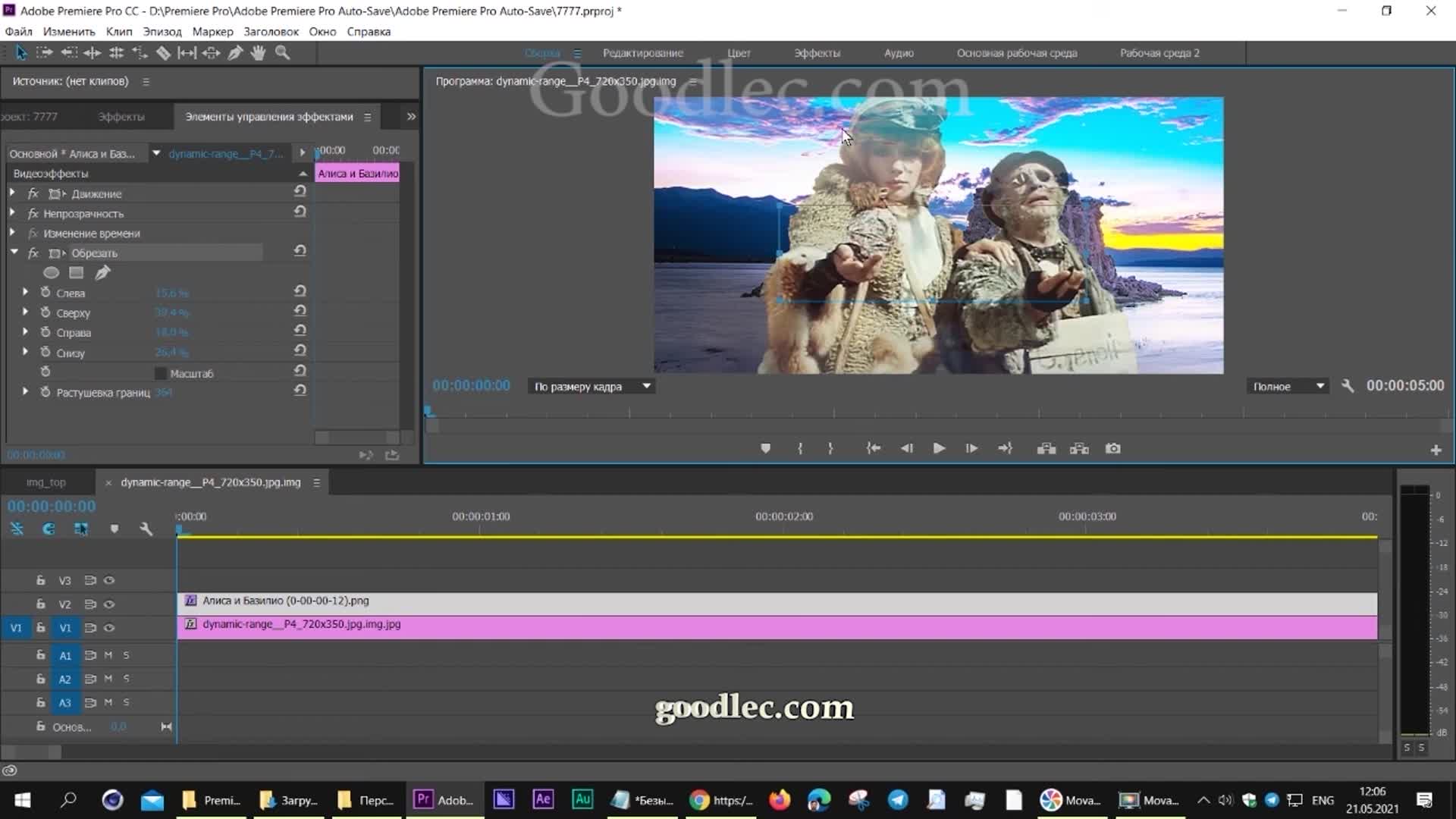Select the Razor tool
The width and height of the screenshot is (1456, 819).
(163, 53)
